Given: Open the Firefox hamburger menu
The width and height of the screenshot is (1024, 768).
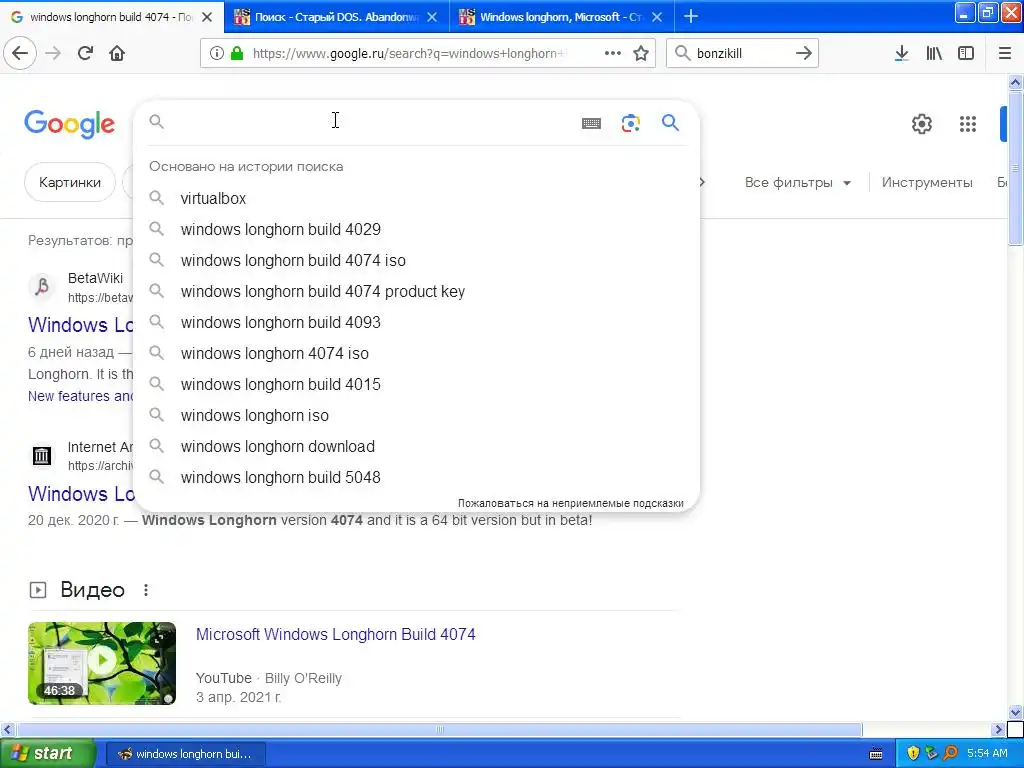Looking at the screenshot, I should [x=1004, y=53].
